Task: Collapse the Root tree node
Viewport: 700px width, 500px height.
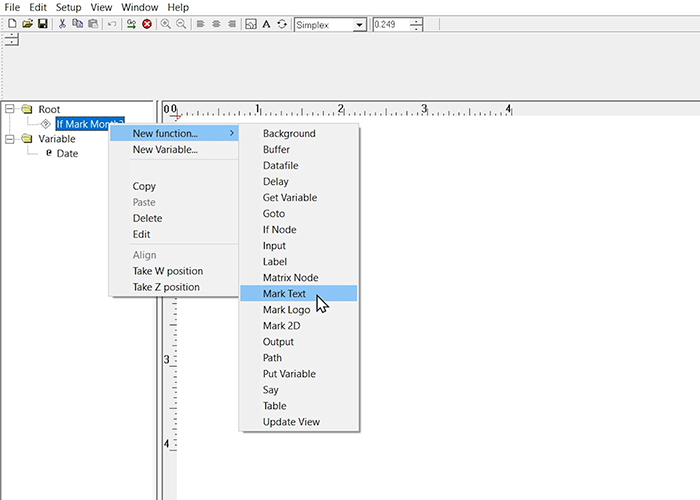Action: point(9,109)
